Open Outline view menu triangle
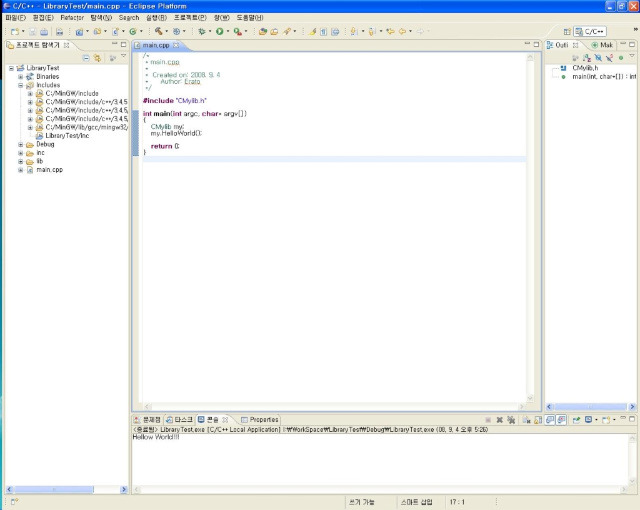Image resolution: width=640 pixels, height=510 pixels. 632,56
